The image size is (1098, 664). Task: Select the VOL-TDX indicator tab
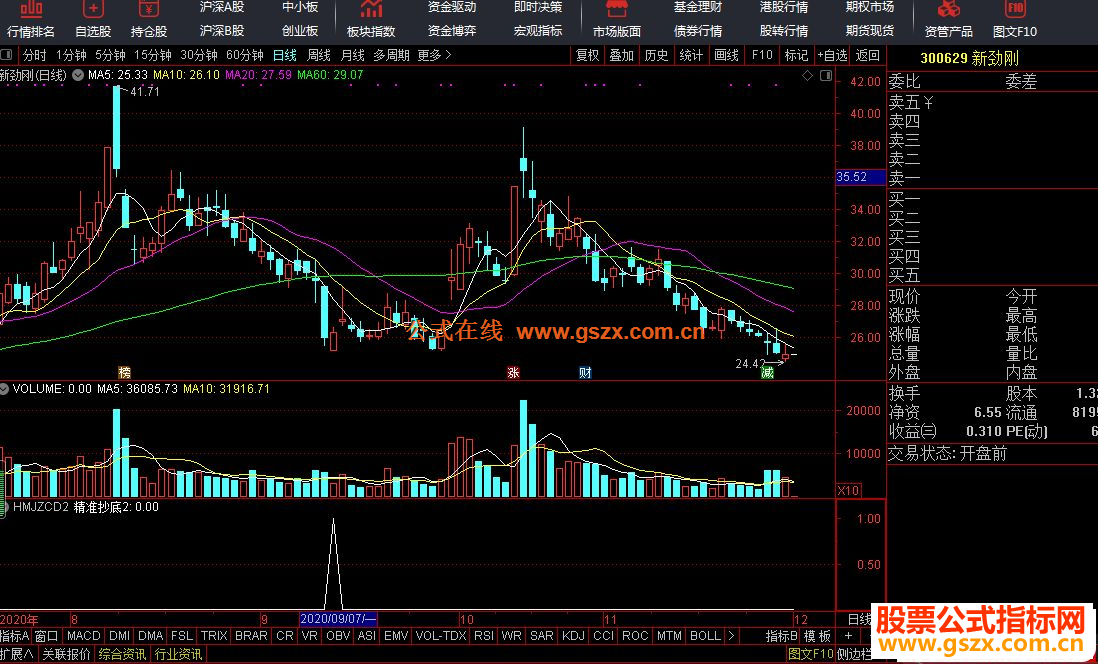tap(440, 636)
